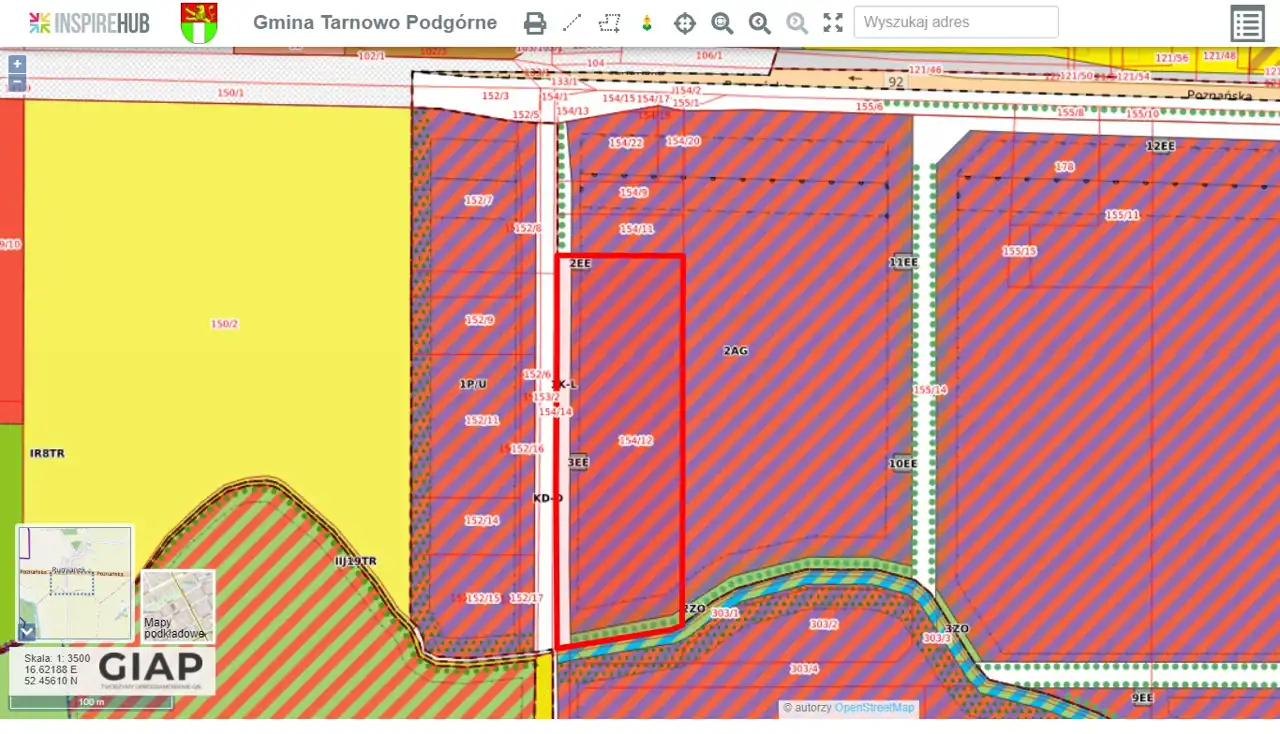Select the zoom to rectangle magnifier
The height and width of the screenshot is (734, 1280).
pos(722,23)
